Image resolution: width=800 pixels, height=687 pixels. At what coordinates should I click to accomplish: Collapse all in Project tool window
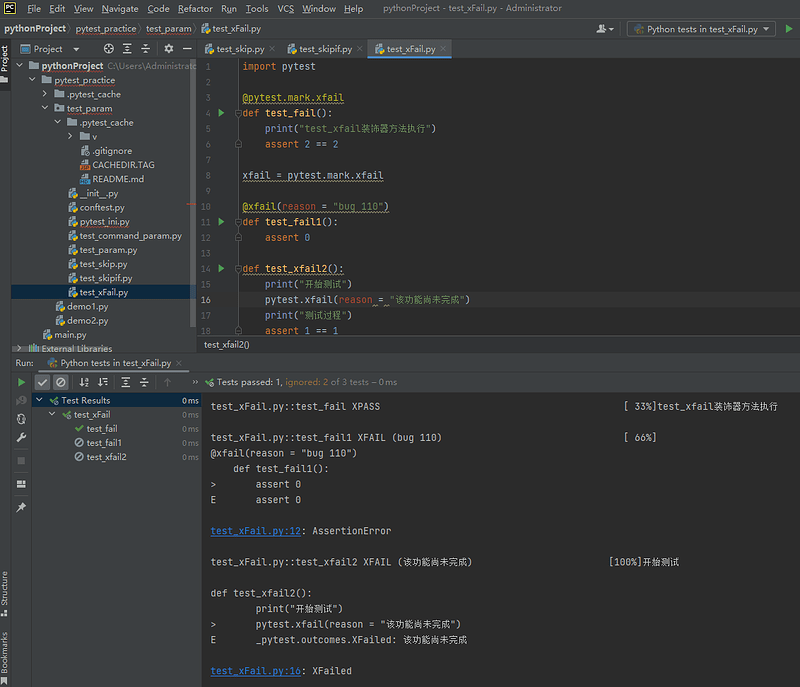tap(145, 49)
